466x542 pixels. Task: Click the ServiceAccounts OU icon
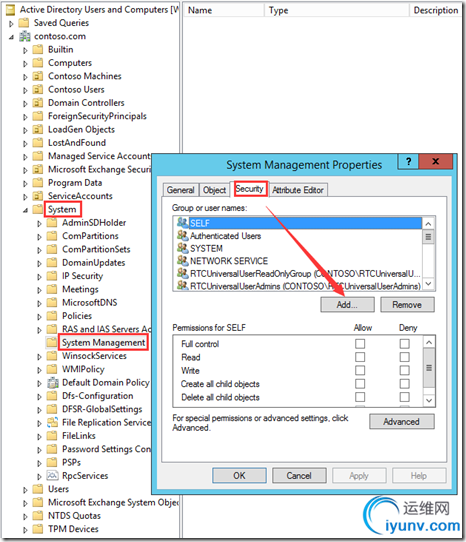(38, 196)
